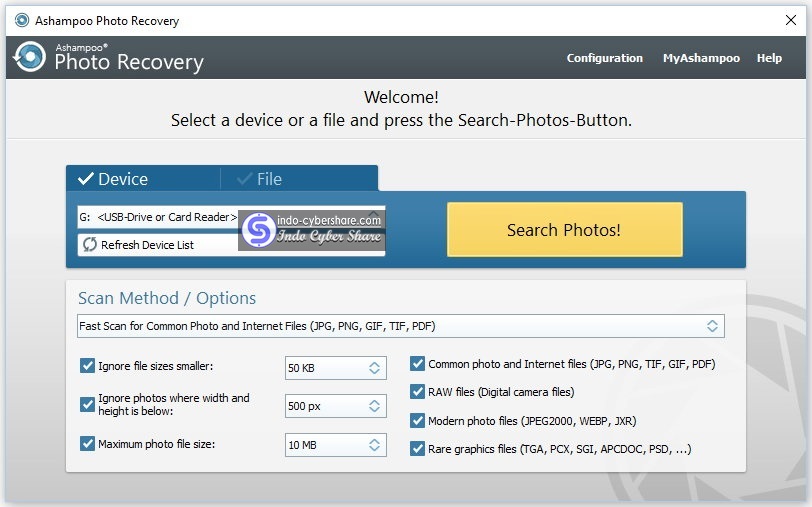Click the 'Ignore file sizes smaller:' label
The width and height of the screenshot is (812, 507).
[x=155, y=366]
